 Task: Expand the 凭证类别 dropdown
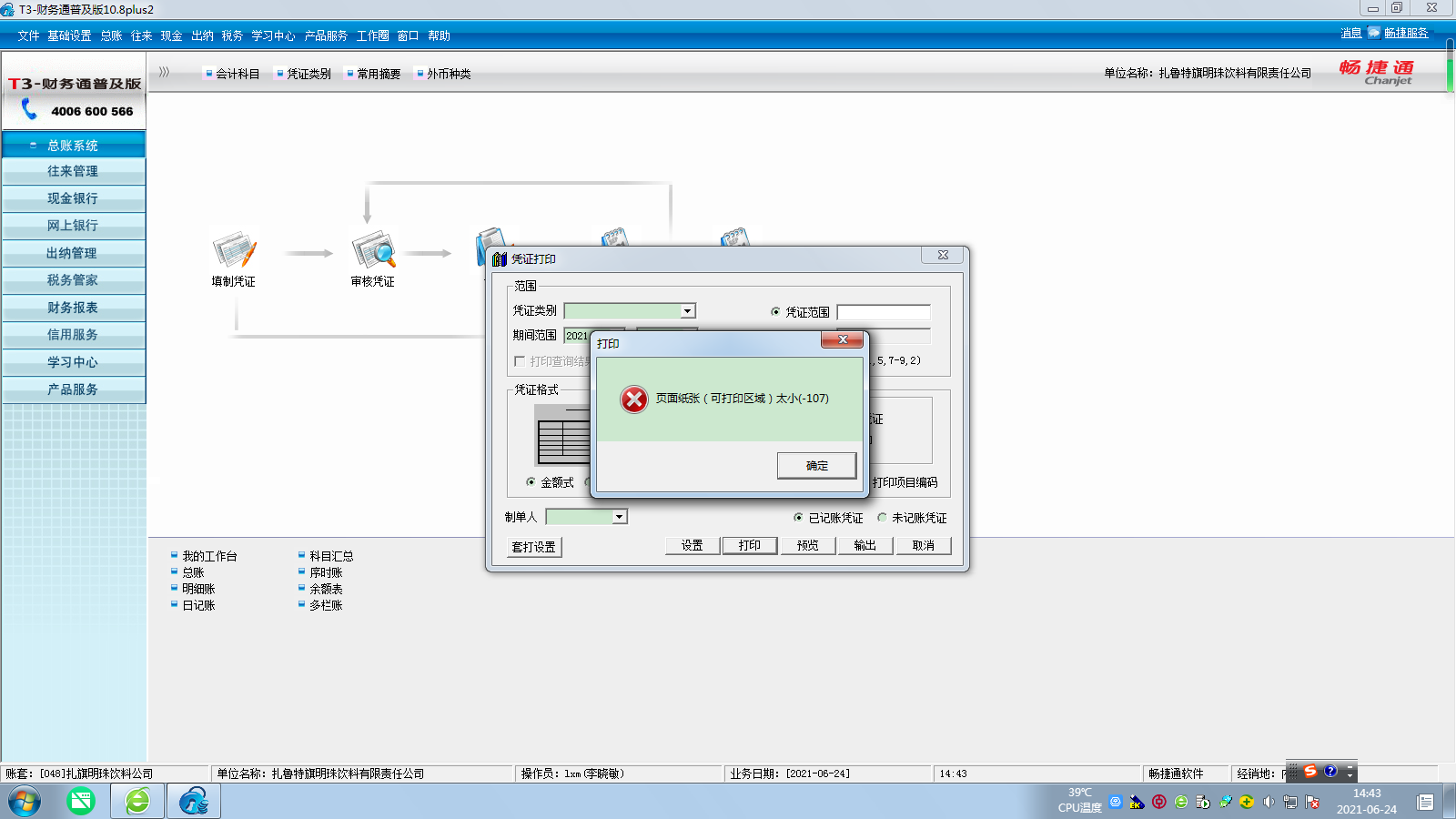[x=688, y=311]
